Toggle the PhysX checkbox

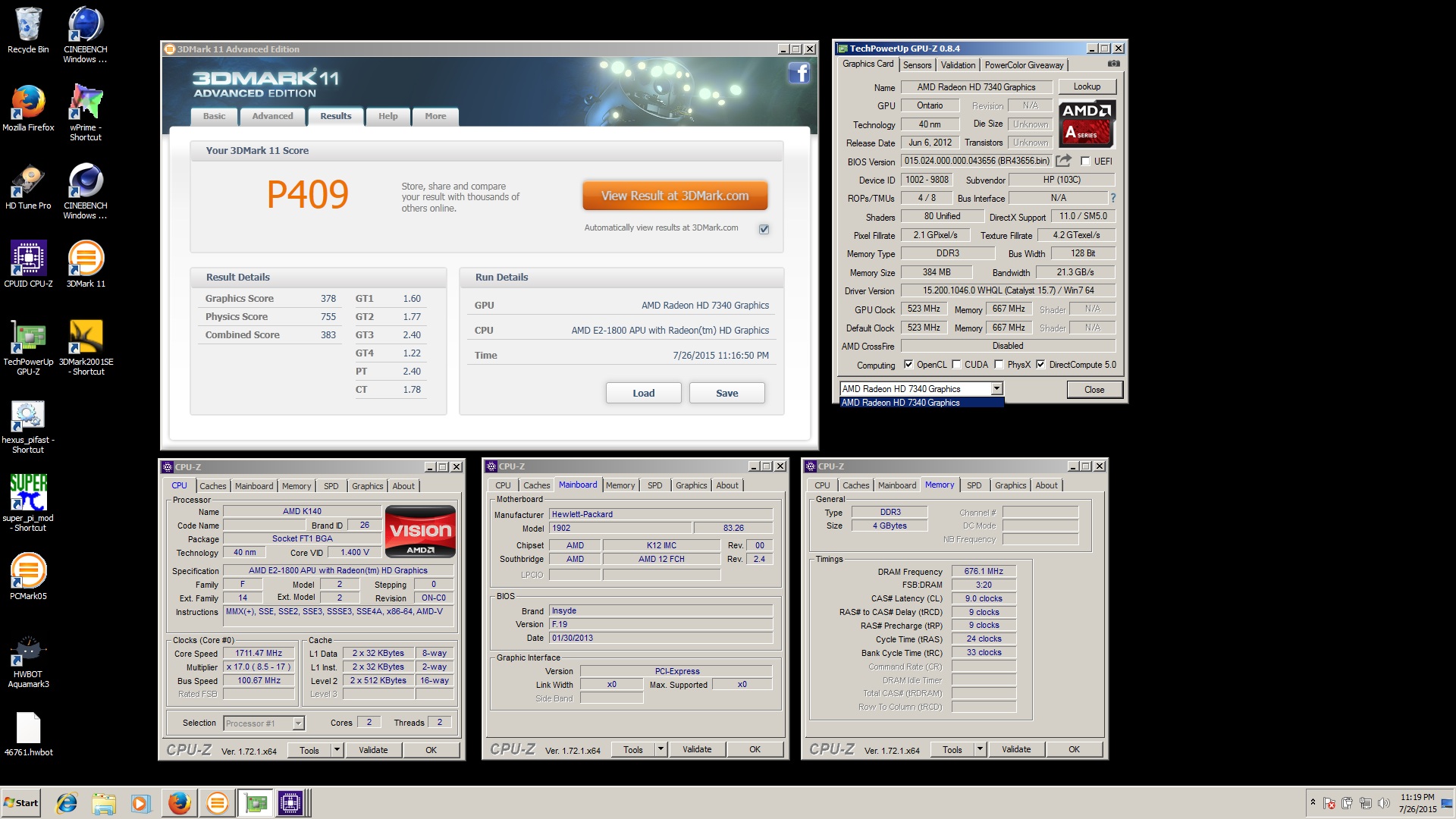click(x=999, y=365)
